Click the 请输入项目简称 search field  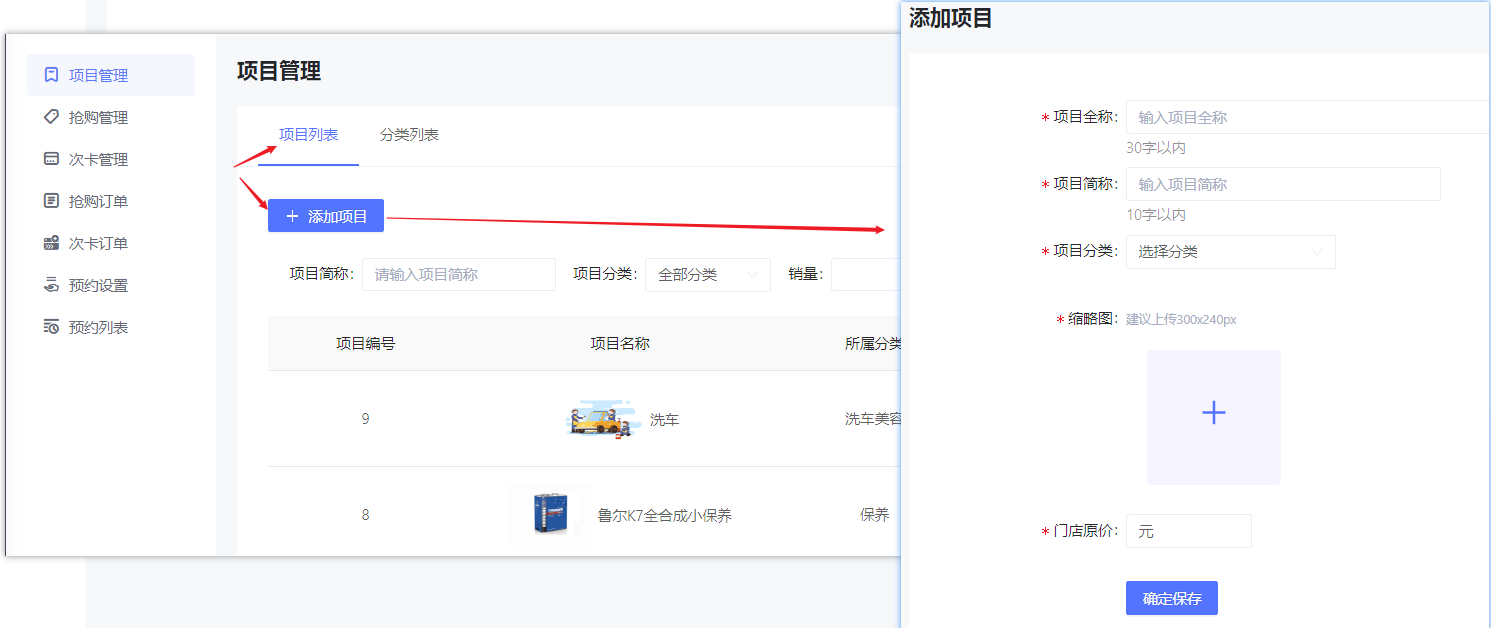click(x=458, y=274)
